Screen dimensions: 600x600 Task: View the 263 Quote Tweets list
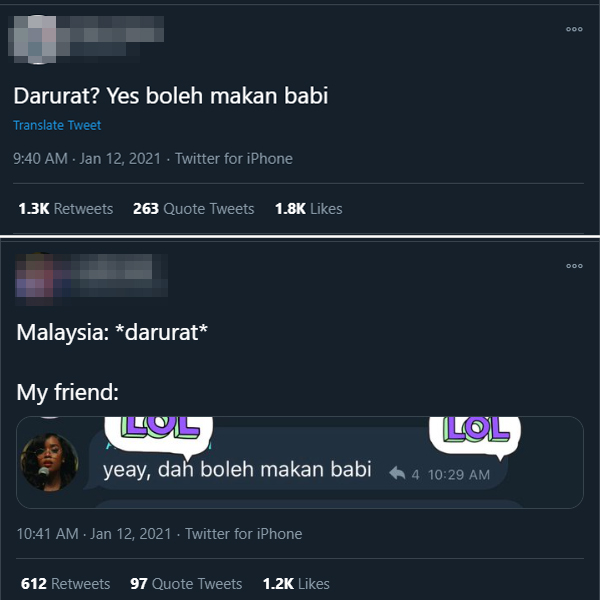(x=193, y=209)
